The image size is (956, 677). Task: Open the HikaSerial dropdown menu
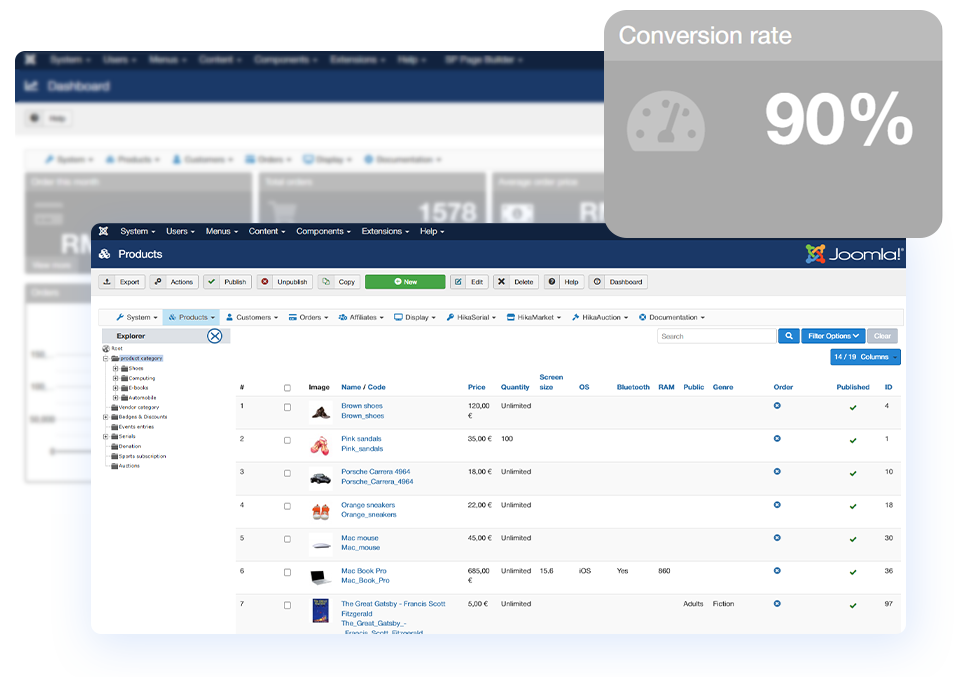point(471,317)
